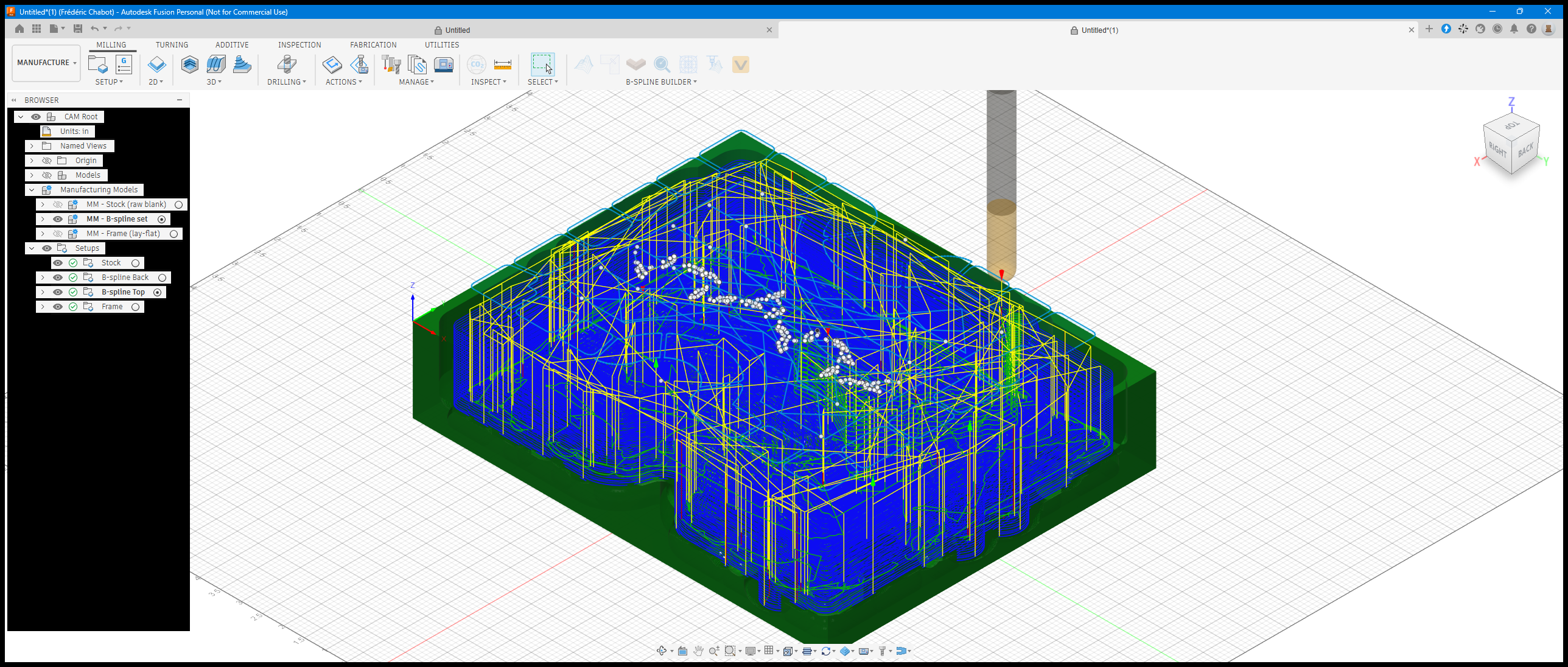The image size is (1568, 667).
Task: Expand the Named Views folder
Action: (32, 146)
